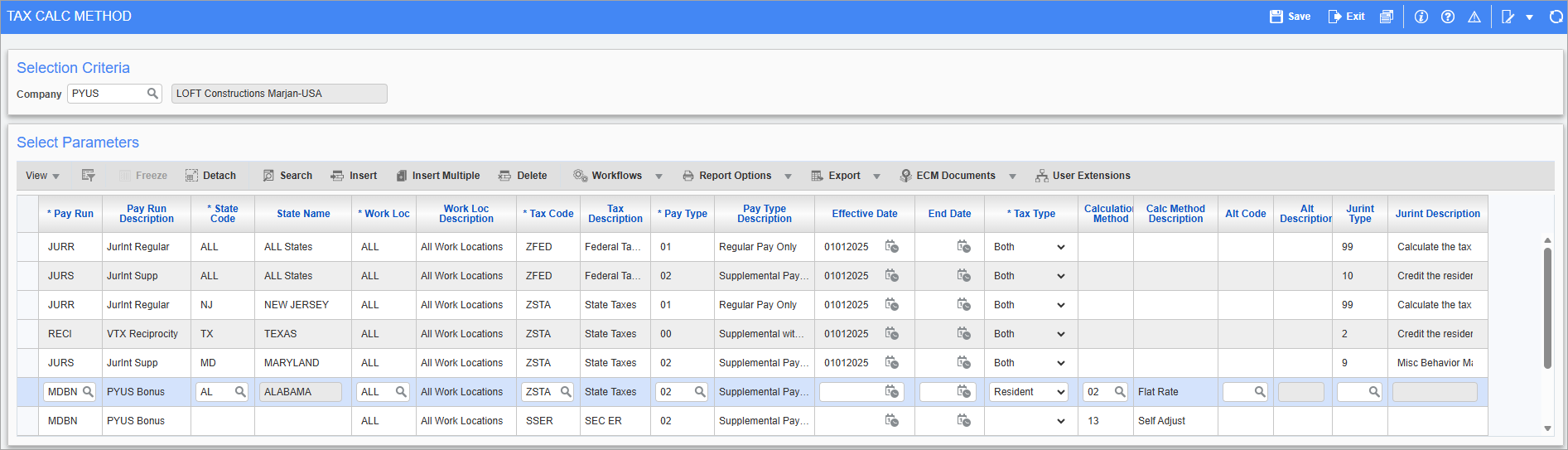Open the help question mark icon

1448,17
